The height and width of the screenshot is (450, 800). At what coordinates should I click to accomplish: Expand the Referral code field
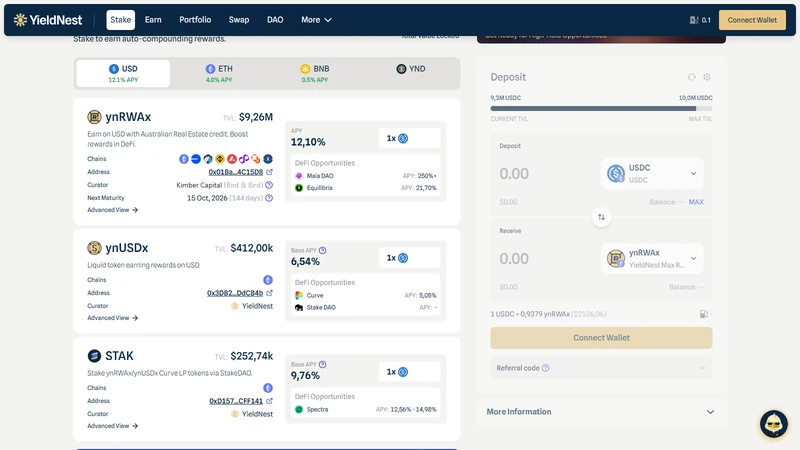(x=601, y=368)
